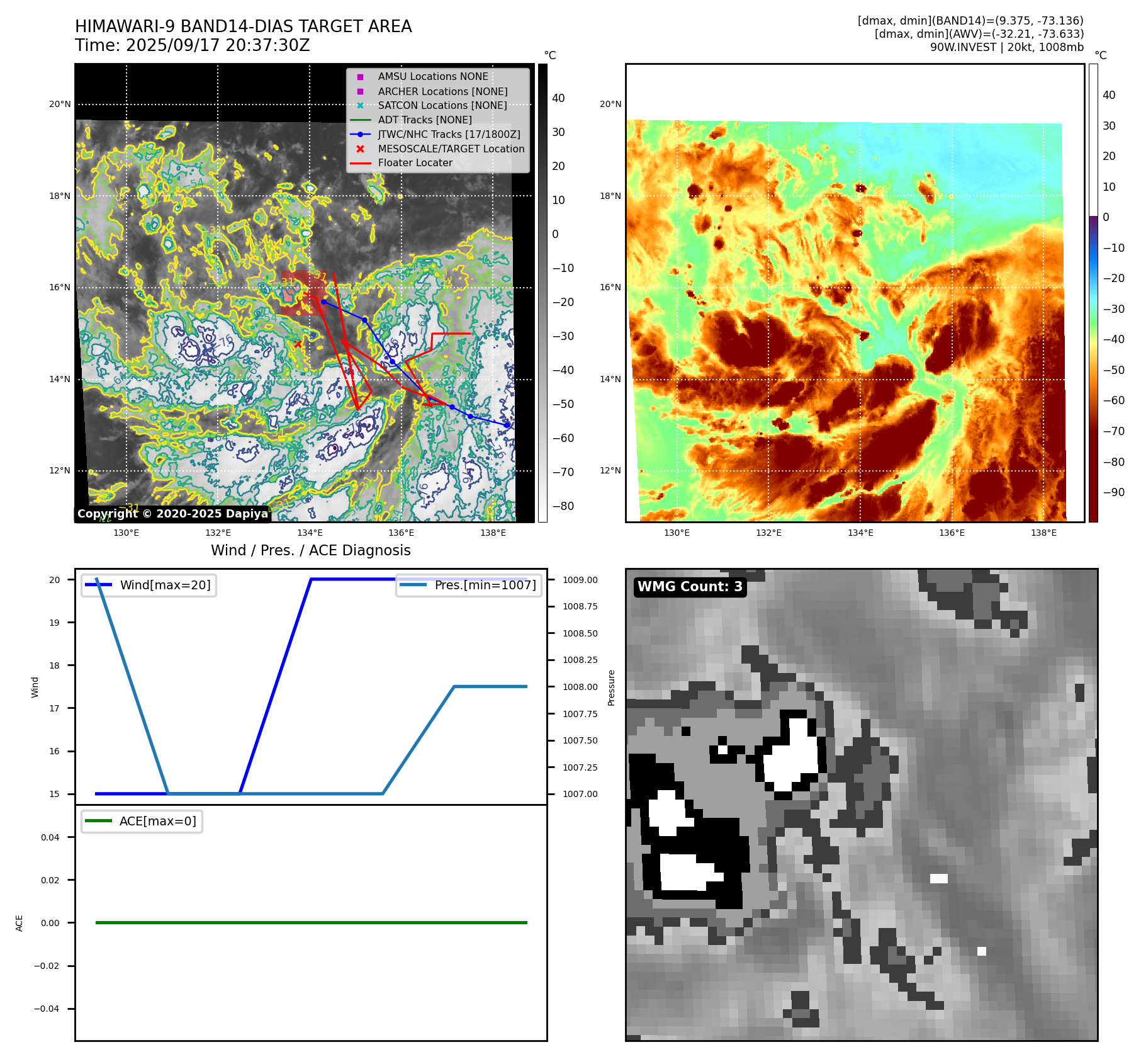Viewport: 1141px width, 1064px height.
Task: Click the '1009.00' pressure axis tick
Action: pyautogui.click(x=580, y=580)
